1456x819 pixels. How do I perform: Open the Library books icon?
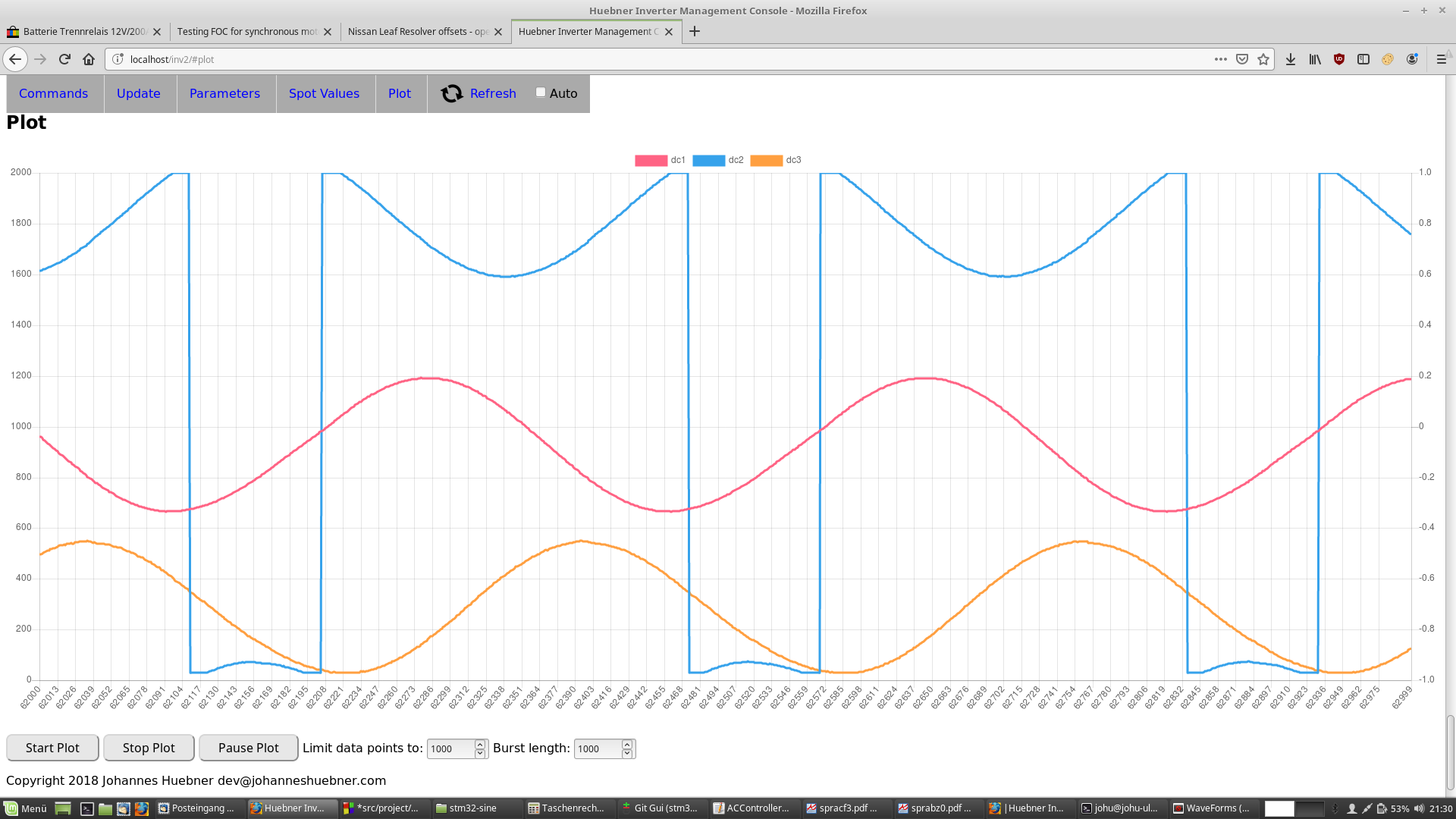[x=1315, y=59]
